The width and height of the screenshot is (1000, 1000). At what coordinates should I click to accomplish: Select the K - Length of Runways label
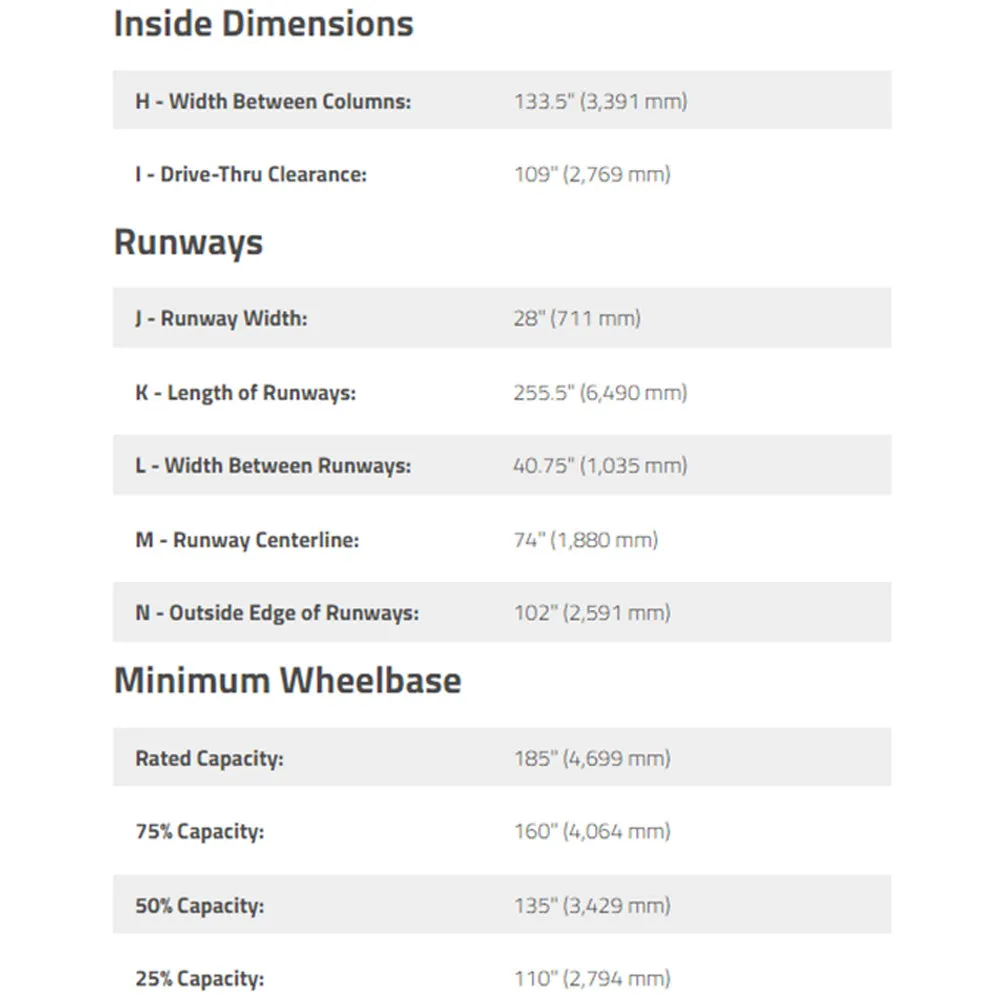coord(245,393)
